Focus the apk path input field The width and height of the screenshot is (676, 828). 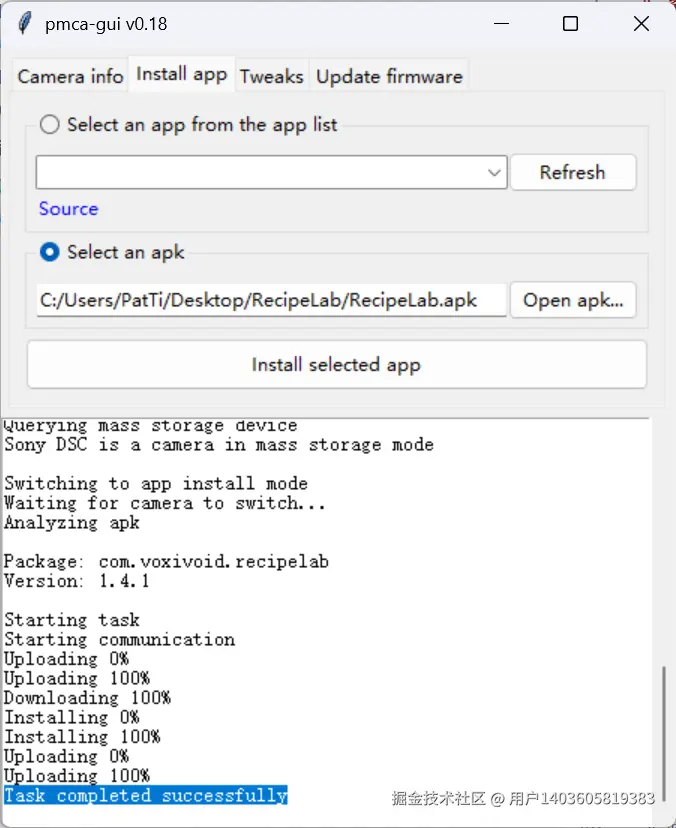click(271, 300)
